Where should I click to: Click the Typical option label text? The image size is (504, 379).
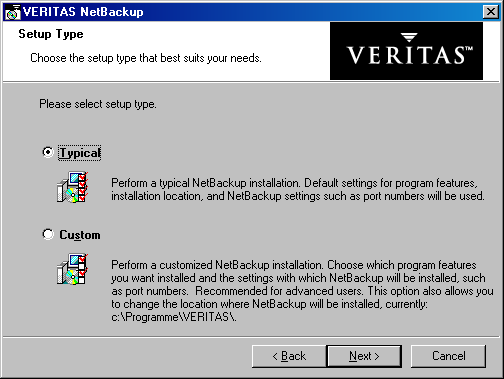tap(80, 153)
